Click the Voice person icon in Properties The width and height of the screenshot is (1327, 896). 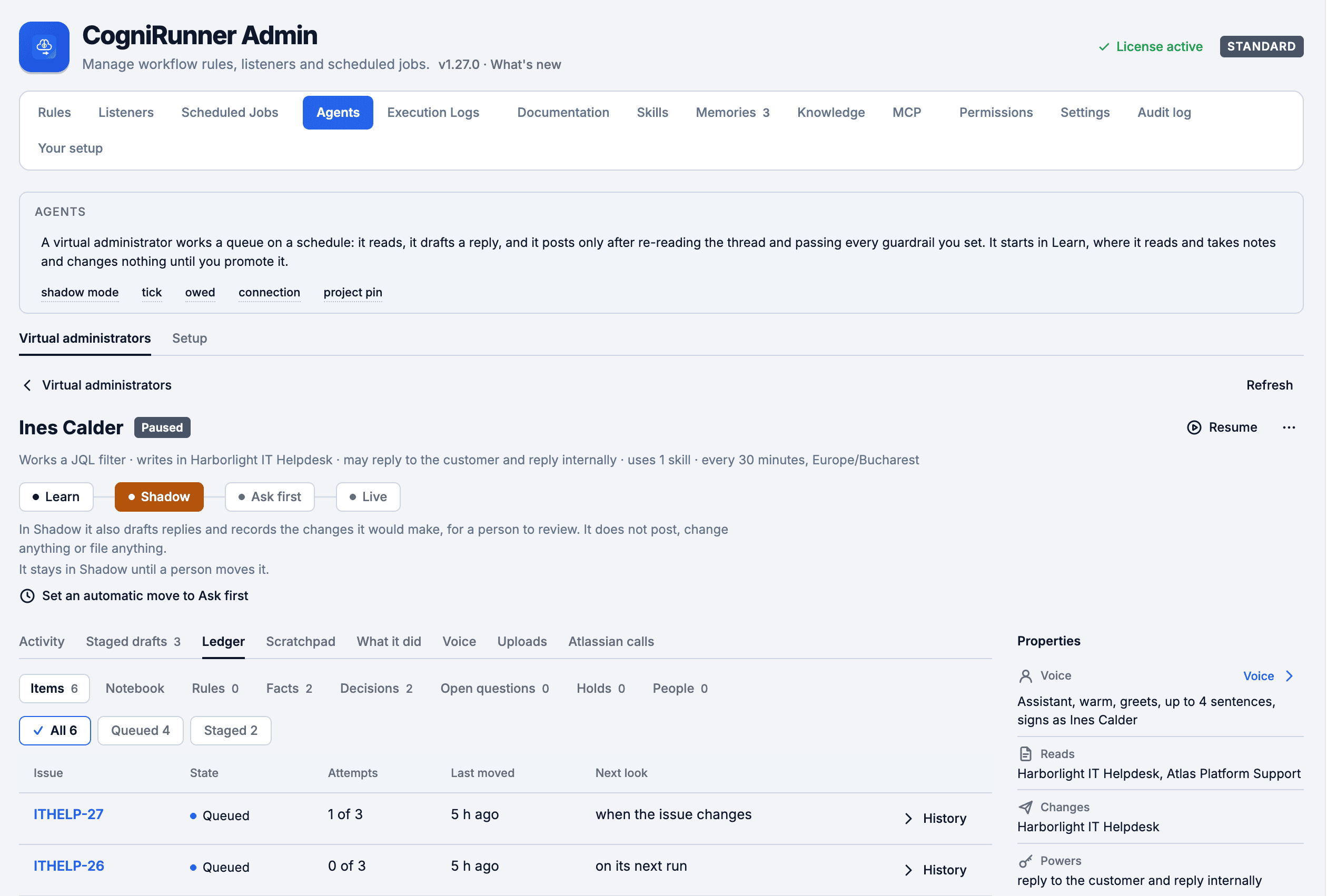pyautogui.click(x=1025, y=676)
